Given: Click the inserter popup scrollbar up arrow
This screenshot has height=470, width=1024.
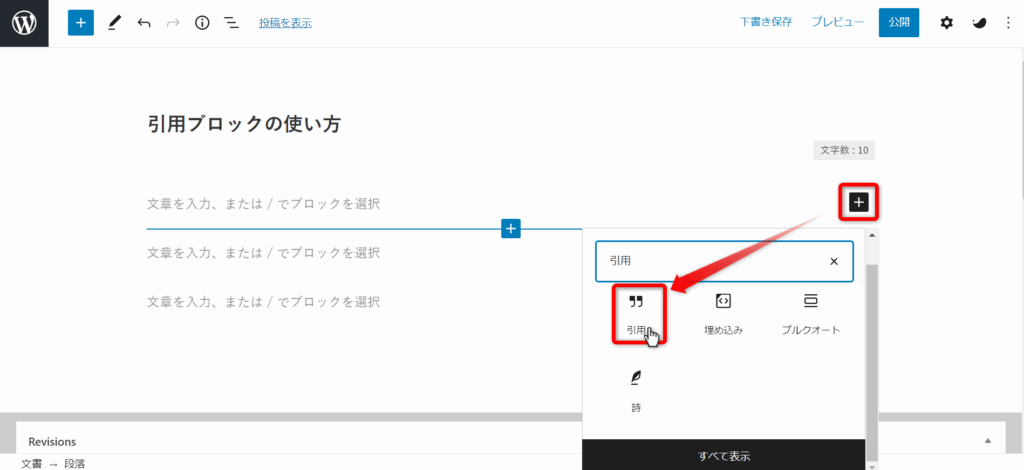Looking at the screenshot, I should click(872, 234).
